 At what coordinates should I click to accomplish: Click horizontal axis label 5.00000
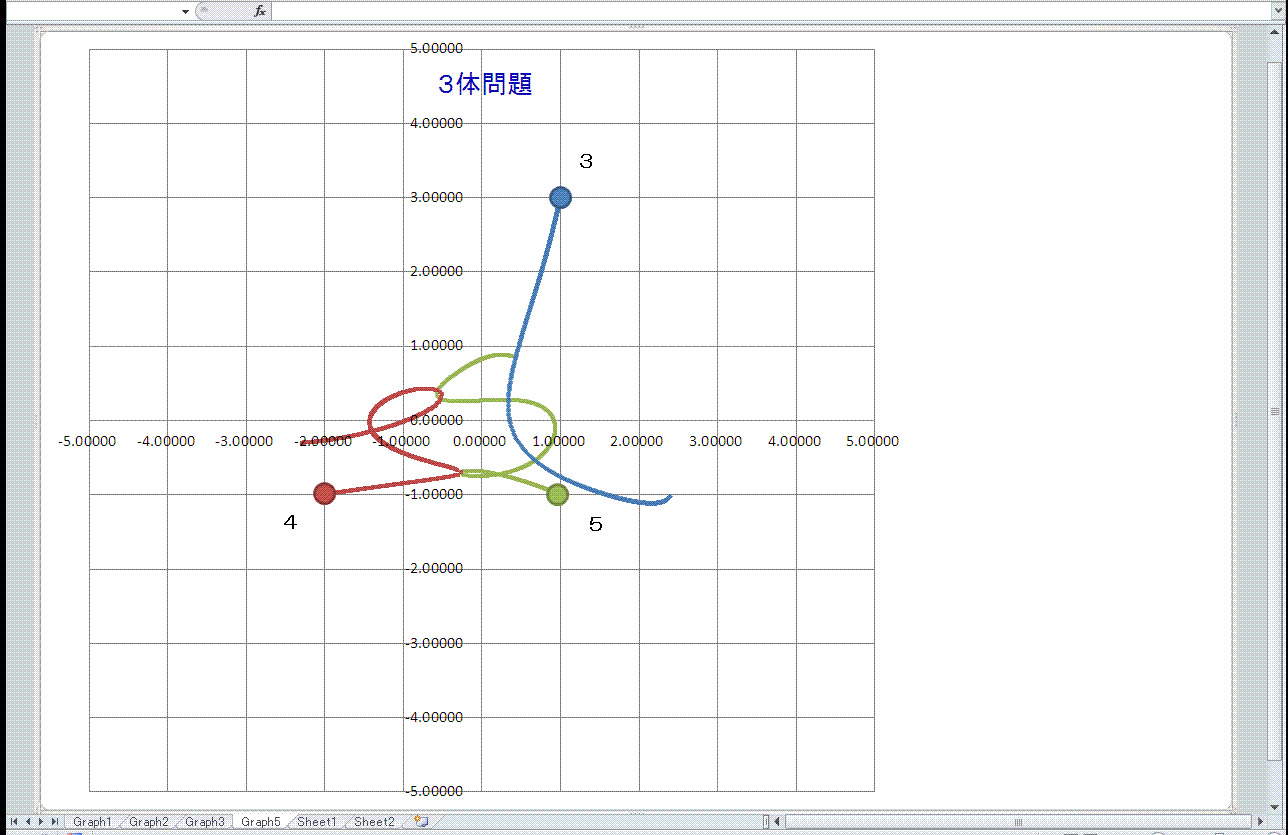pyautogui.click(x=873, y=441)
